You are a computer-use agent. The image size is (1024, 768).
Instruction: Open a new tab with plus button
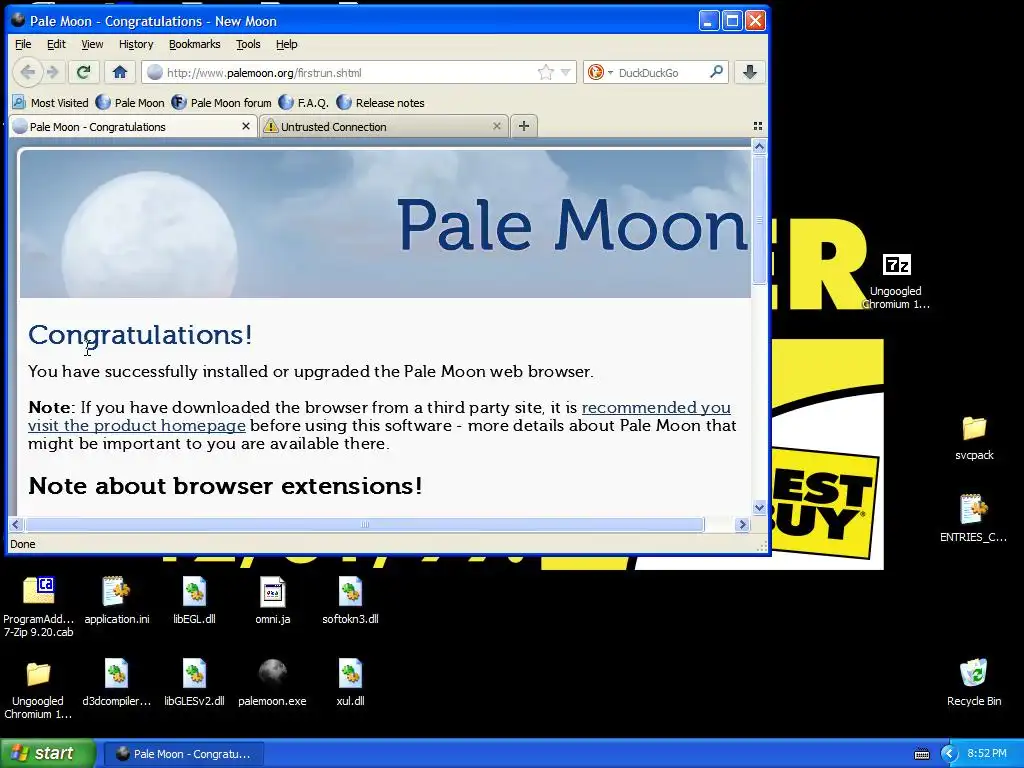(x=524, y=126)
